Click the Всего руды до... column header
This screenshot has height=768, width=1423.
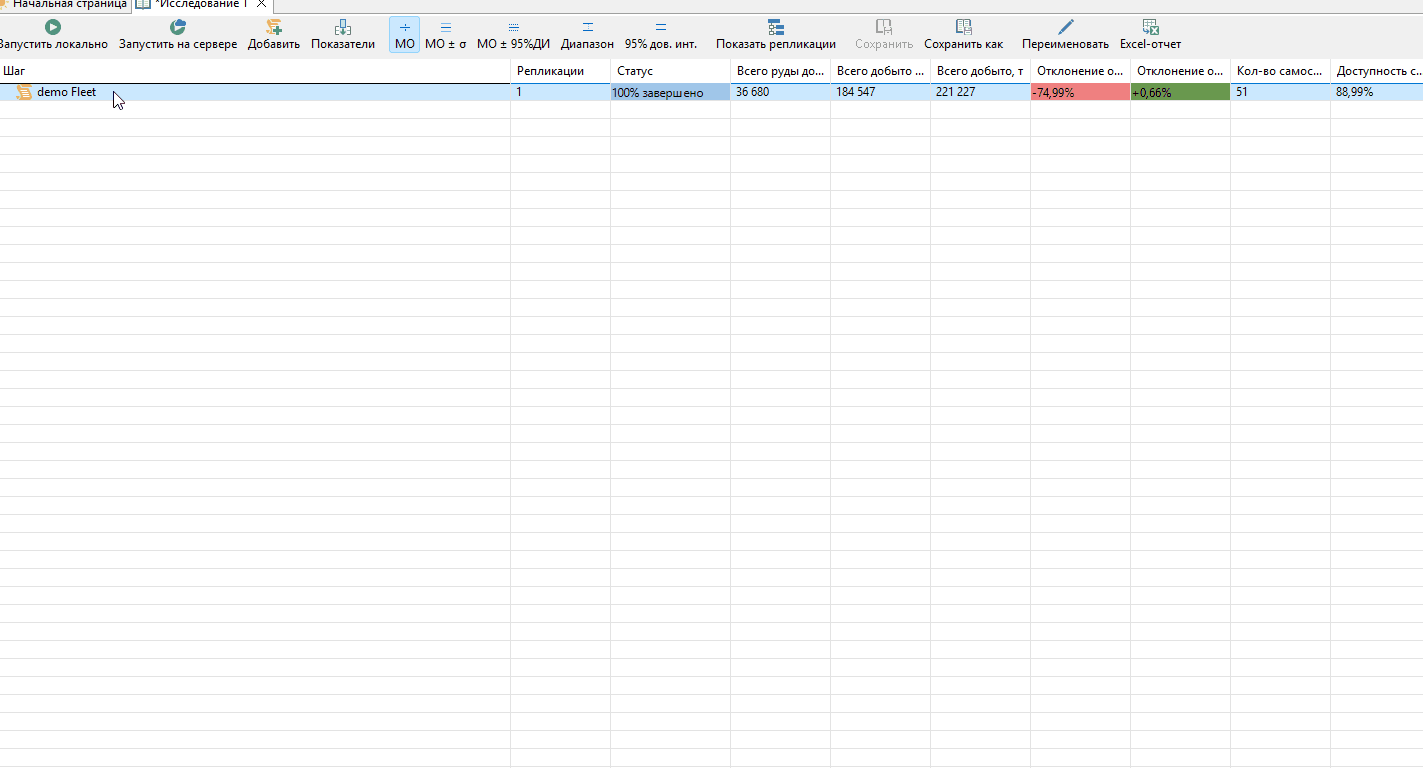pos(780,71)
